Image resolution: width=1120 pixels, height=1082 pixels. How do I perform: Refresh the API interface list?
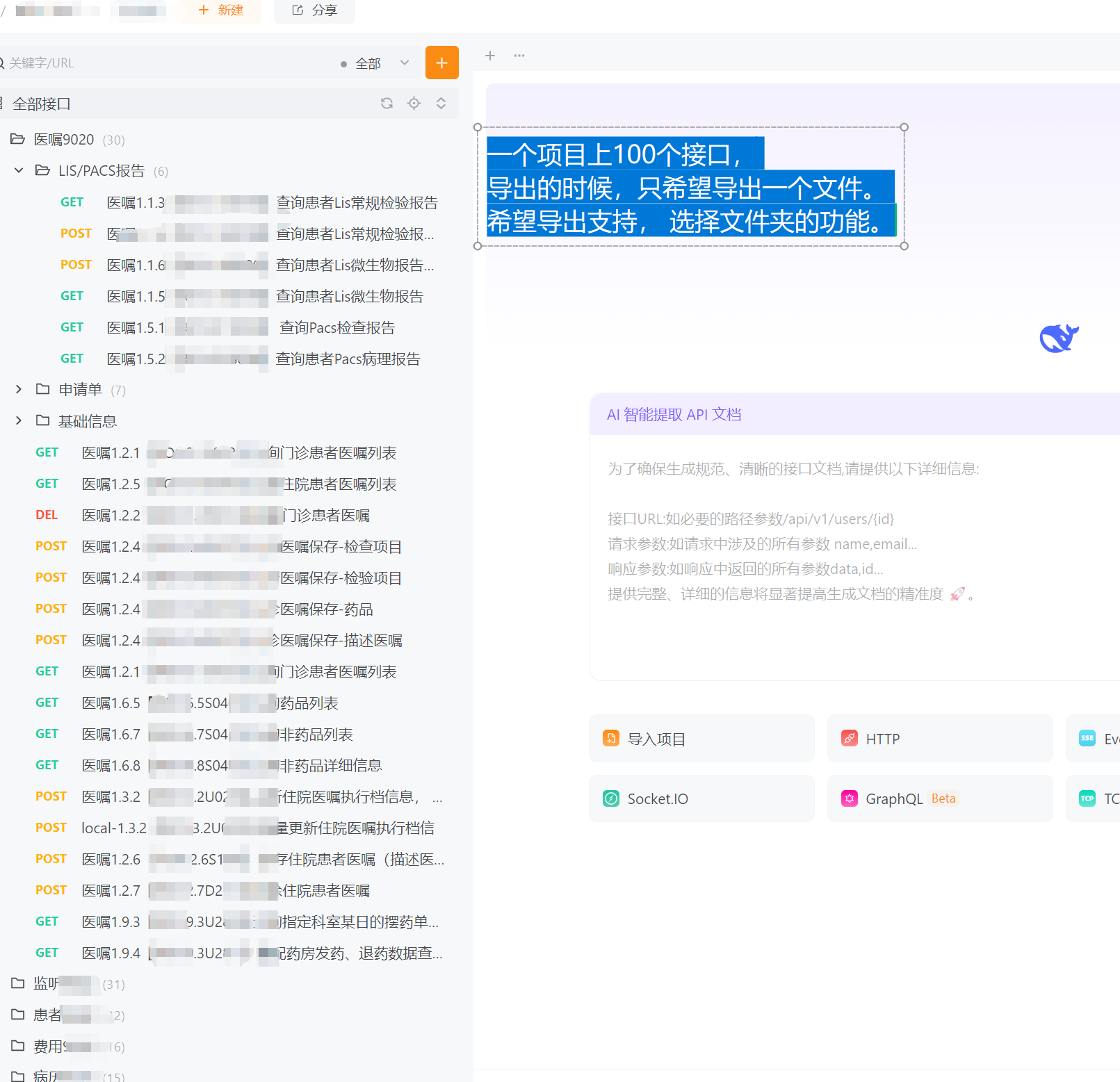387,103
